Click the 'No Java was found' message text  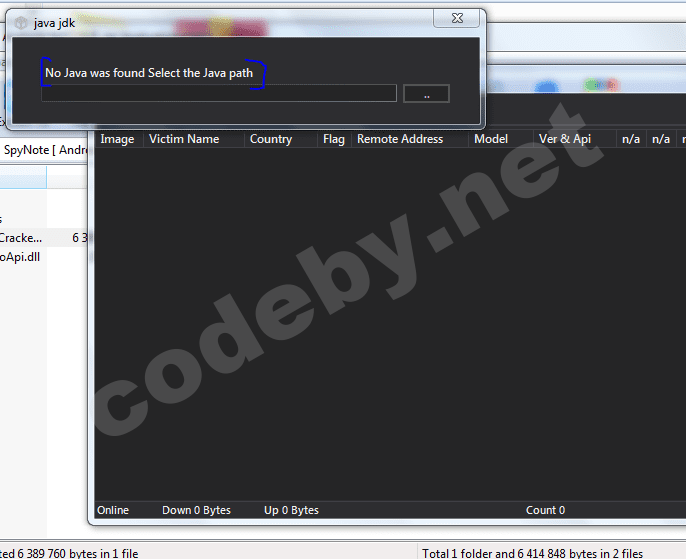149,73
